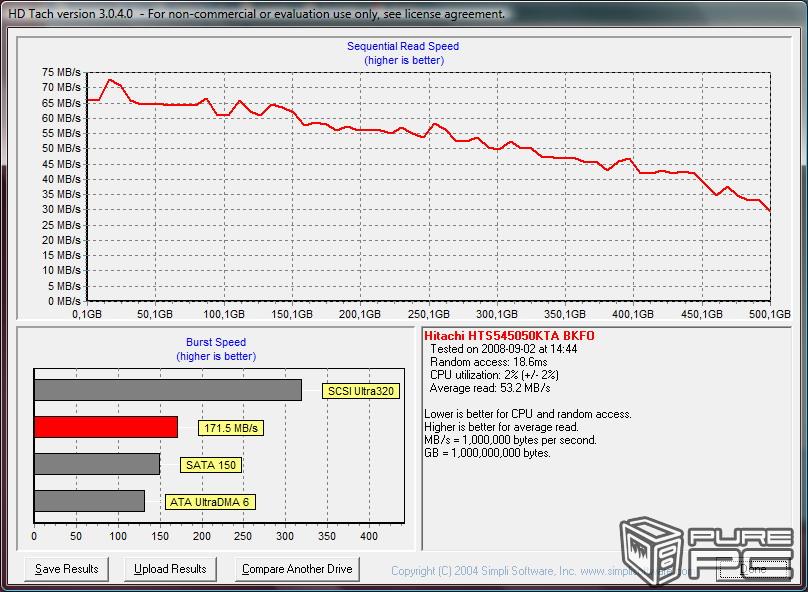Click the Upload Results button

tap(170, 569)
